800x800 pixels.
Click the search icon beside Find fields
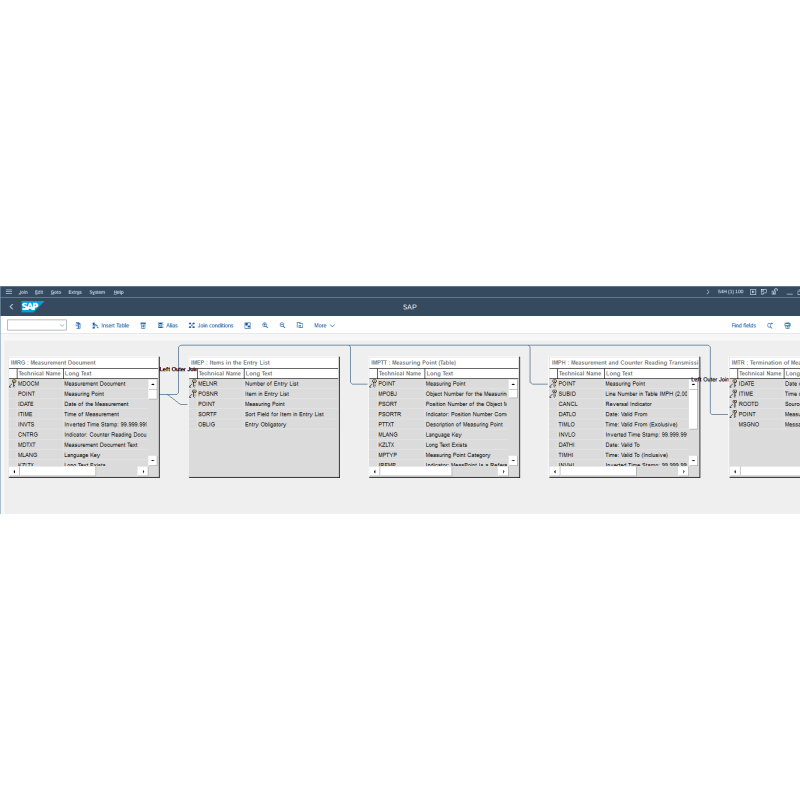(x=770, y=325)
